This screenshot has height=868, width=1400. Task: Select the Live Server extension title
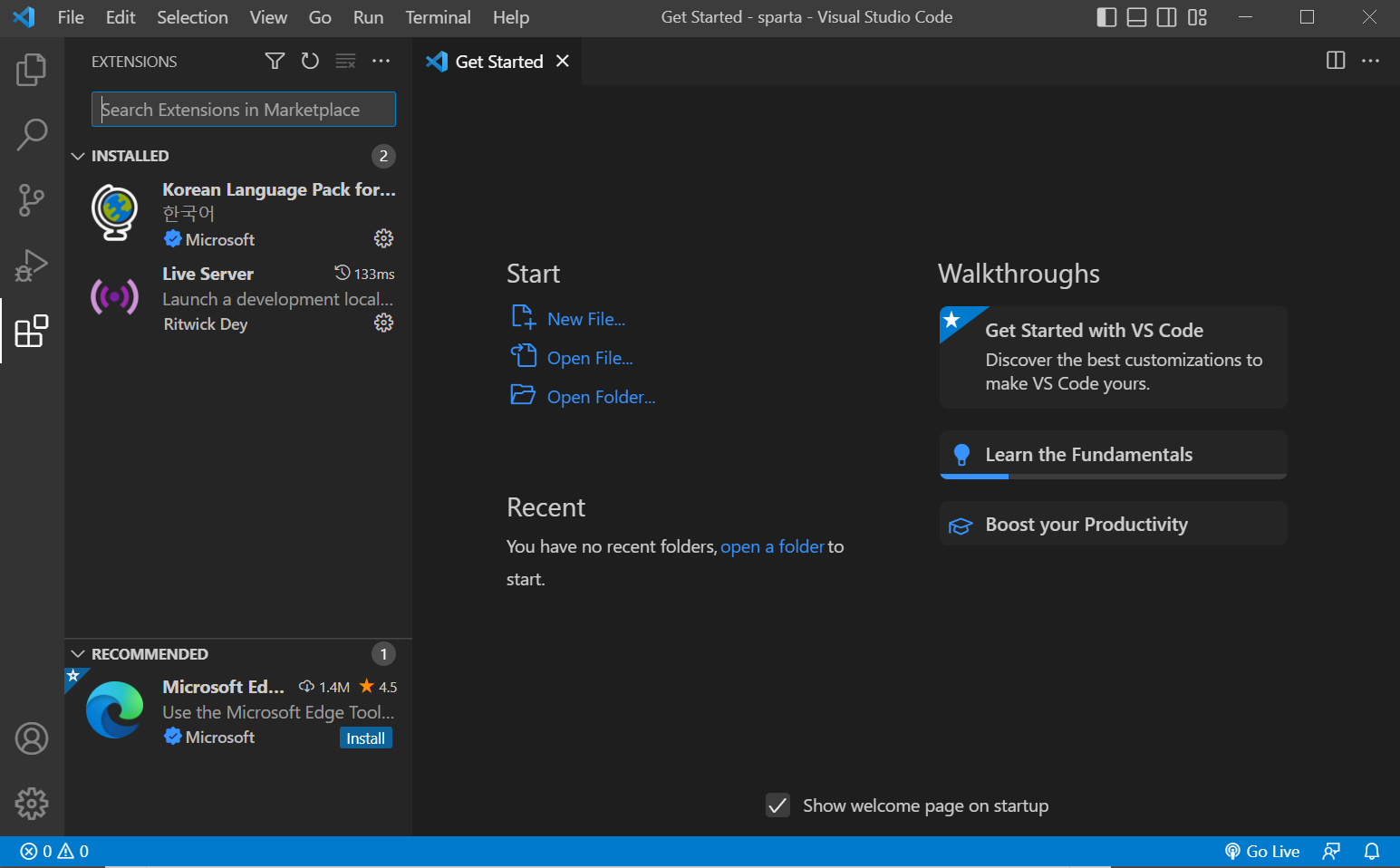(x=208, y=274)
